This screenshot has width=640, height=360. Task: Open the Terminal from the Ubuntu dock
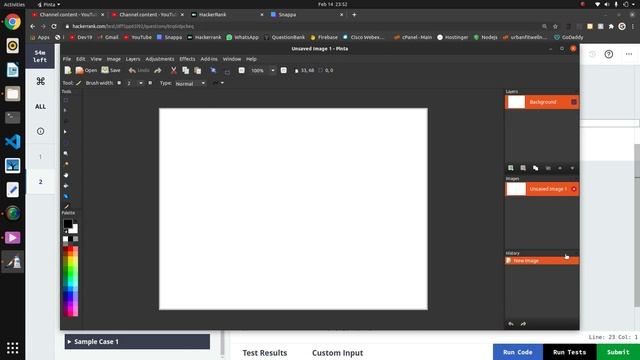pos(13,118)
